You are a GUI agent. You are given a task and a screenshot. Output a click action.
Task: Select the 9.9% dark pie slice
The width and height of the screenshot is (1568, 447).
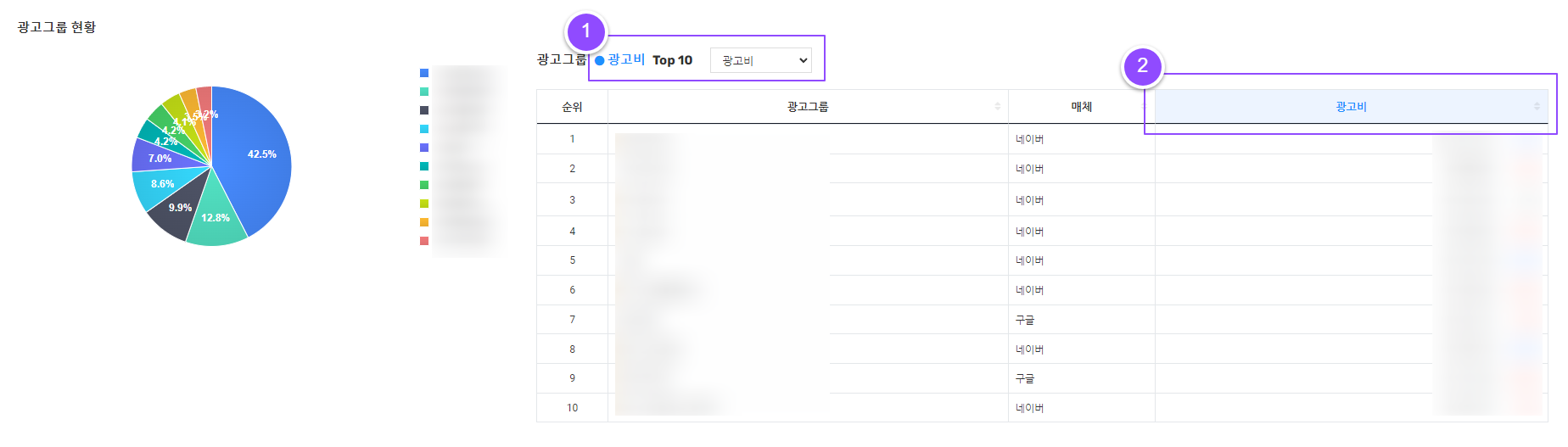click(x=177, y=210)
